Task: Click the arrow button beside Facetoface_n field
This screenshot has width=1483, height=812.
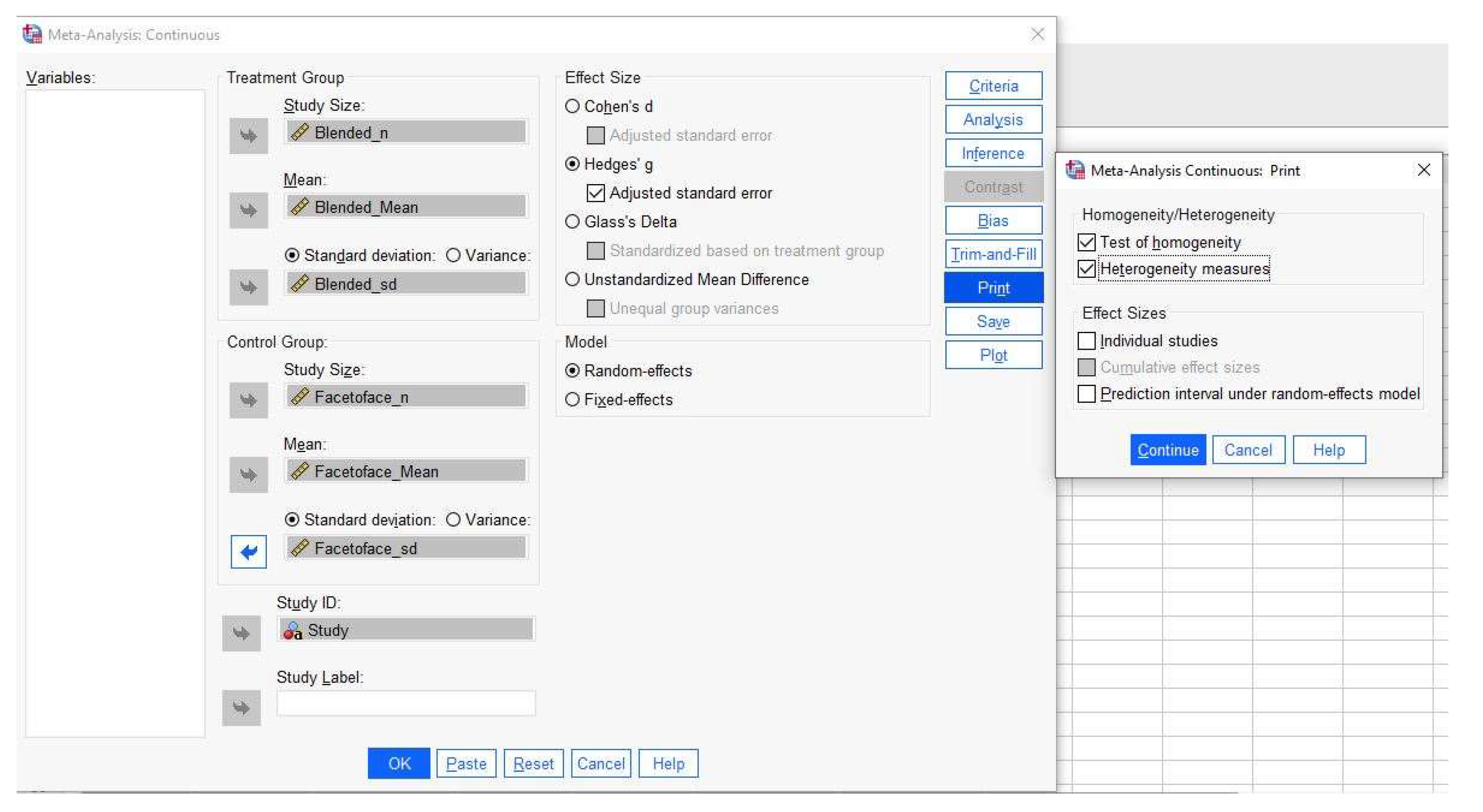Action: coord(248,400)
